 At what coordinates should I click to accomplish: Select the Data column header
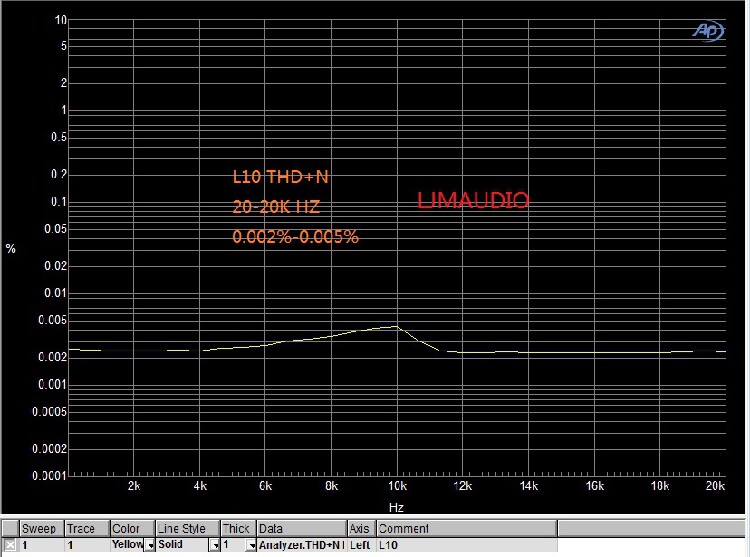[301, 528]
